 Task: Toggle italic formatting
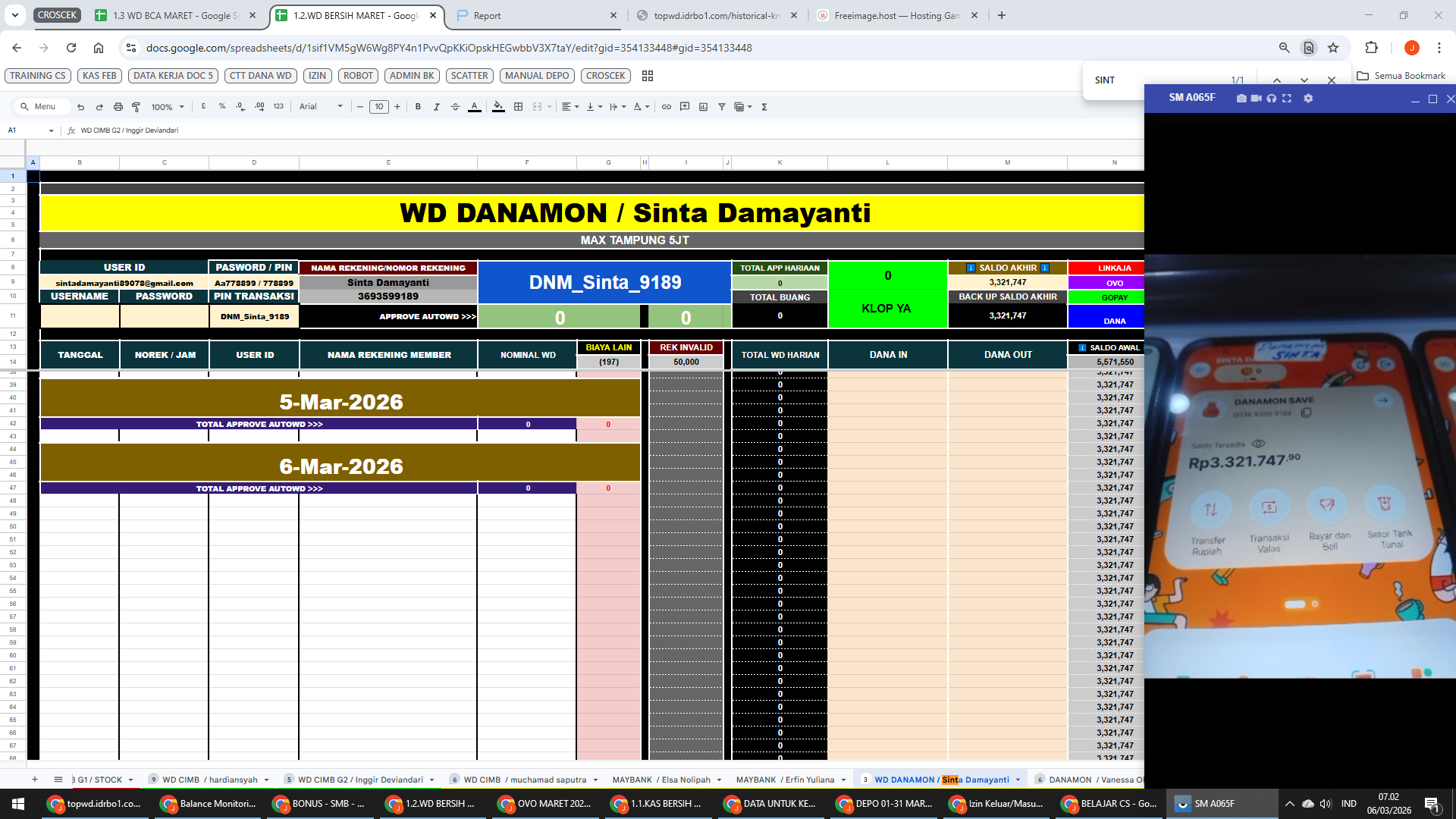(437, 107)
